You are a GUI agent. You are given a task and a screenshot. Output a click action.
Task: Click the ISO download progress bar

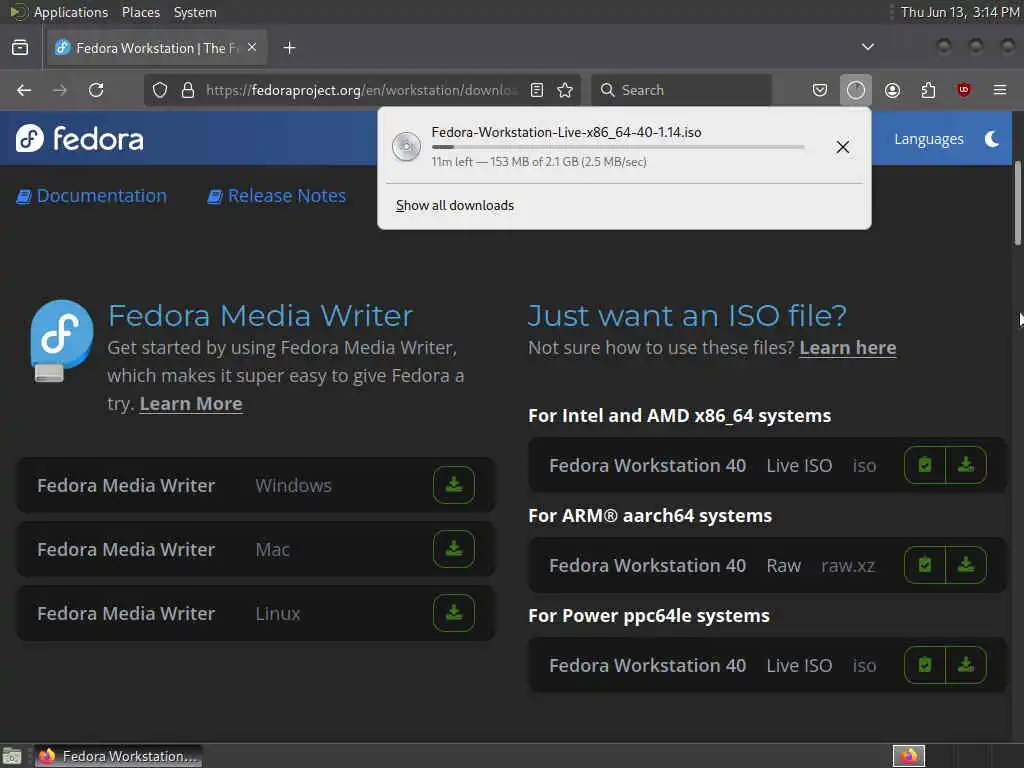[x=618, y=147]
